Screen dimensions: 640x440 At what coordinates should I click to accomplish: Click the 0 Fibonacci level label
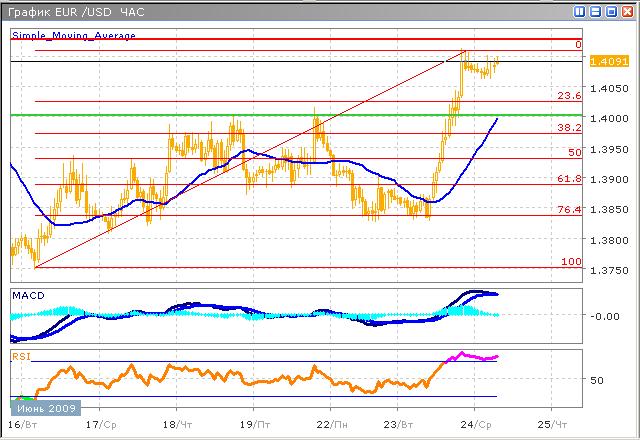(x=578, y=45)
